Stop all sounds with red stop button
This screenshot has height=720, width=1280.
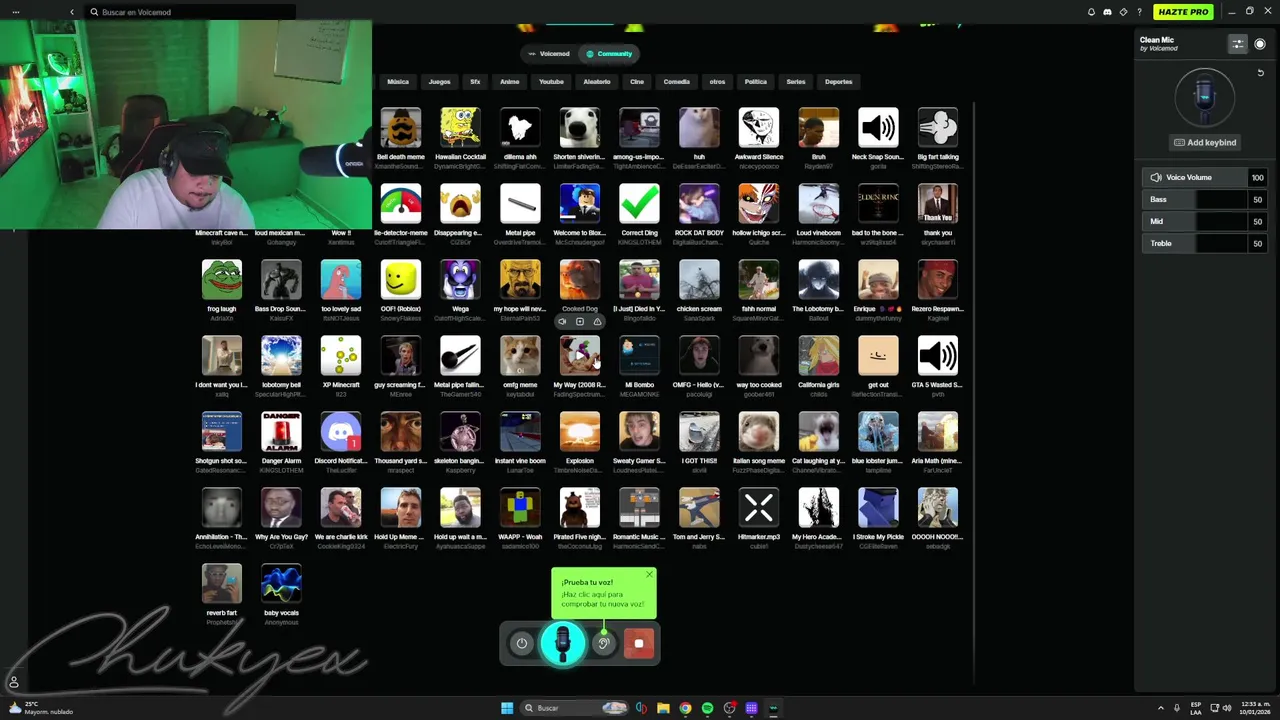pyautogui.click(x=639, y=643)
